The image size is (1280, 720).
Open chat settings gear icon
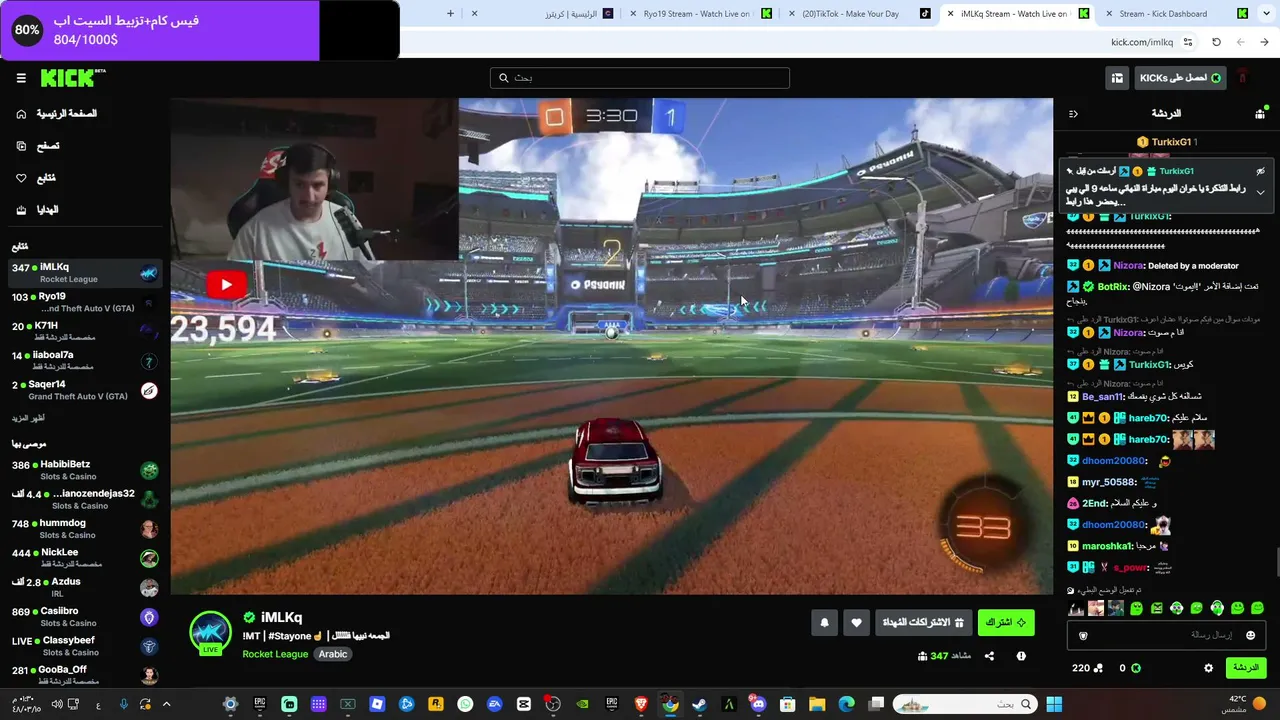1208,668
